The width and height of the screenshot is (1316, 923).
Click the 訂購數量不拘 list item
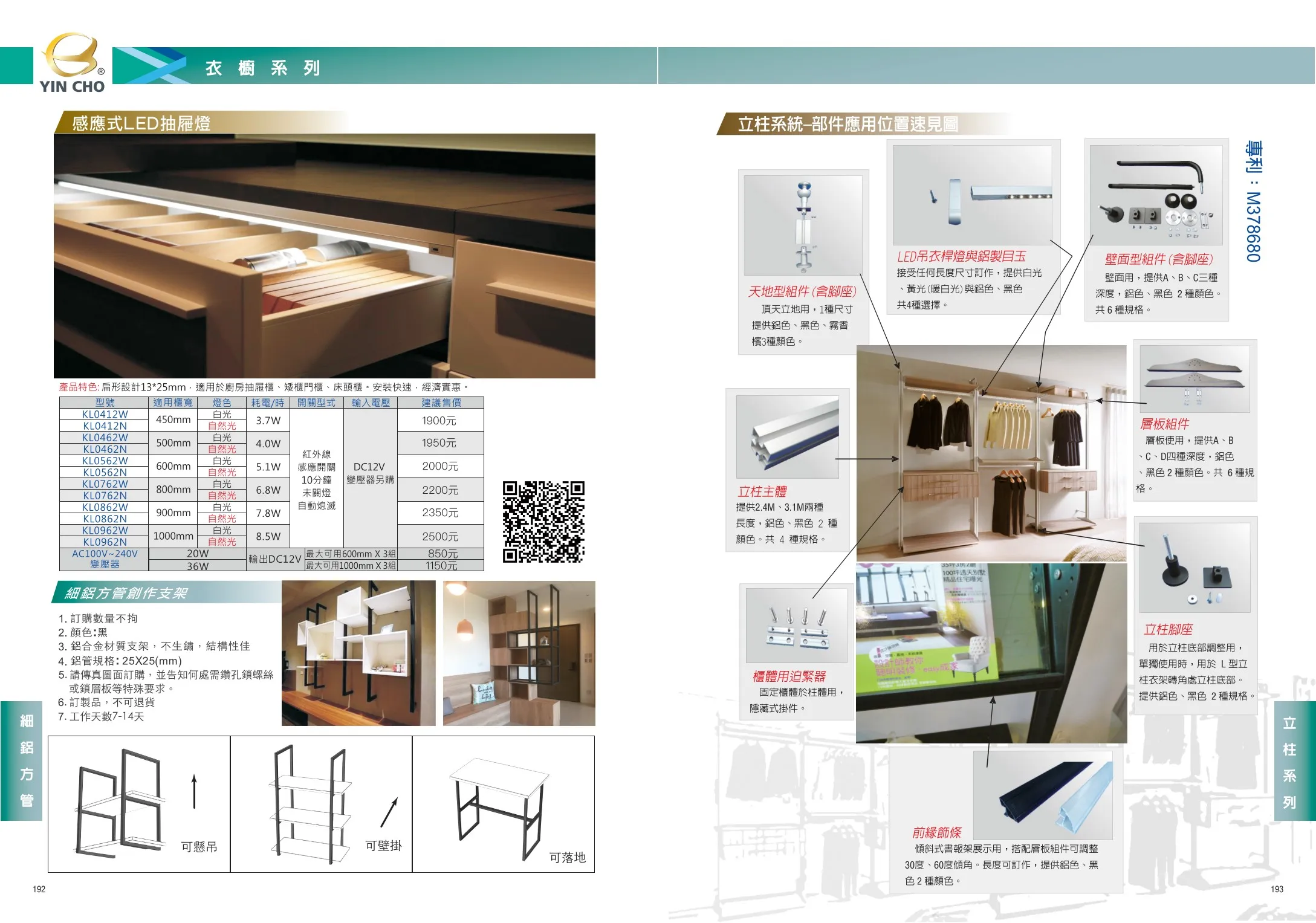pos(98,618)
